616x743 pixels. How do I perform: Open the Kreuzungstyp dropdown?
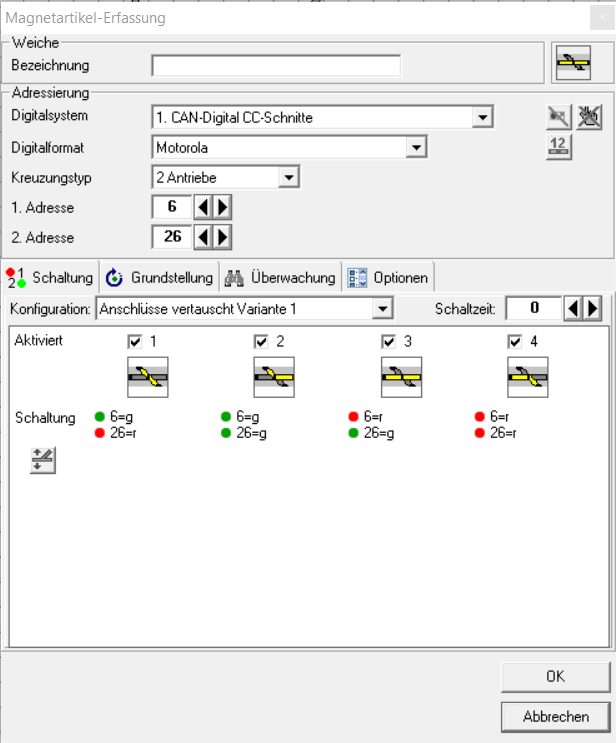(x=288, y=178)
